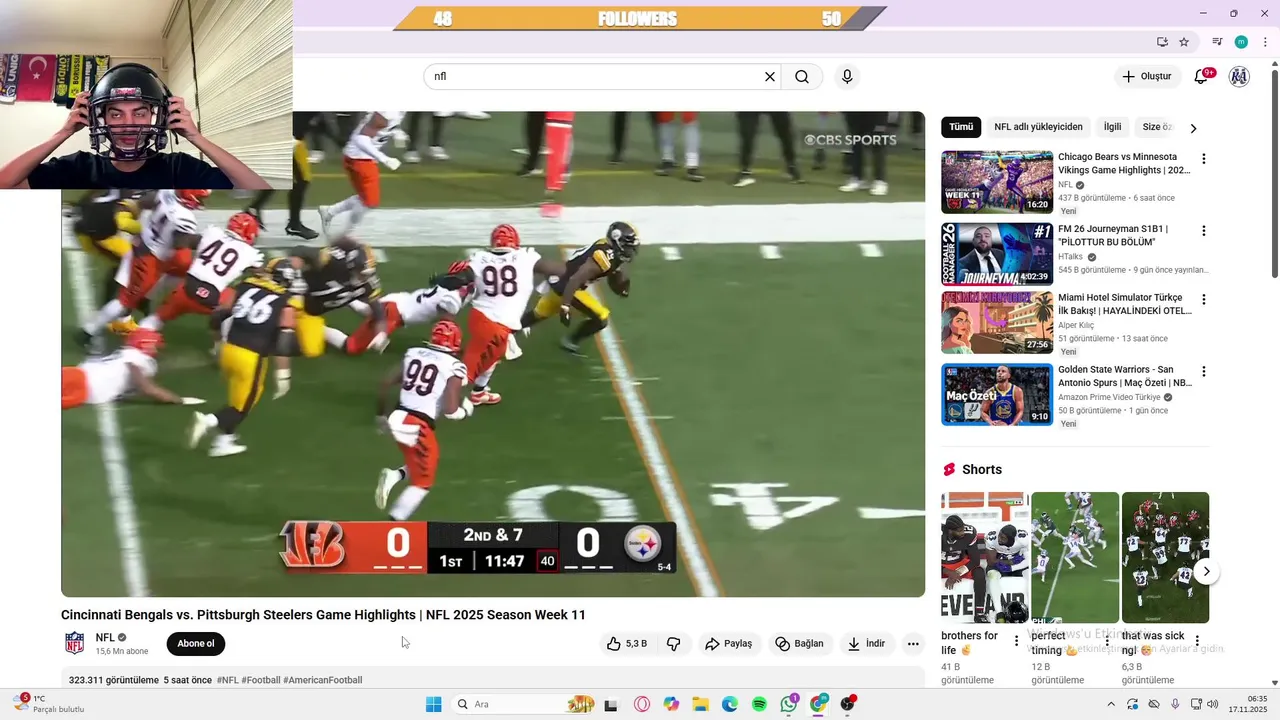This screenshot has width=1280, height=720.
Task: Like the video with thumbs-up
Action: pos(626,644)
